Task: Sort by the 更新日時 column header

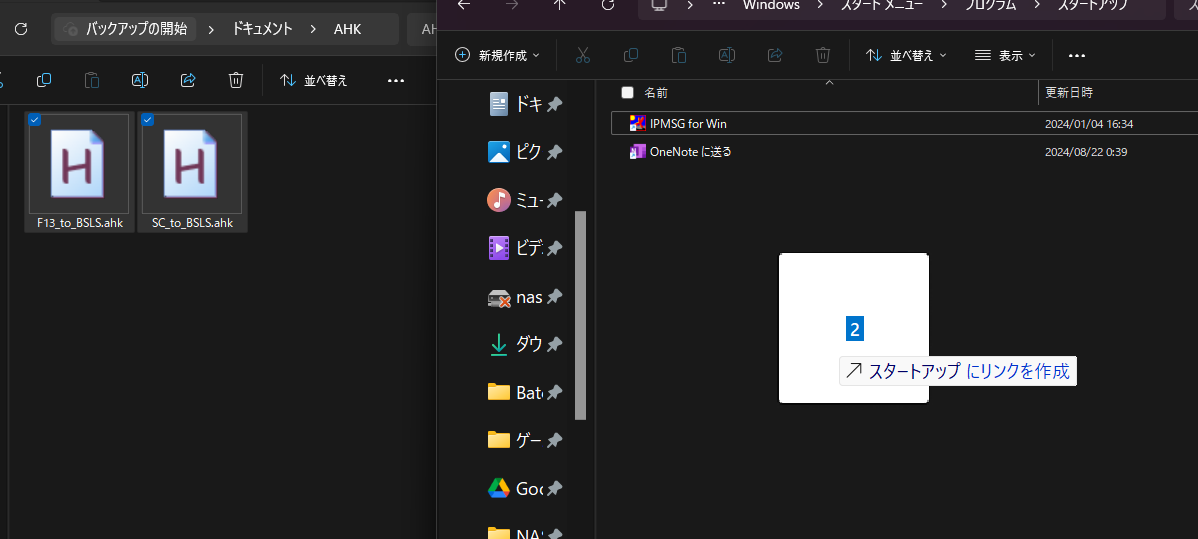Action: (1068, 93)
